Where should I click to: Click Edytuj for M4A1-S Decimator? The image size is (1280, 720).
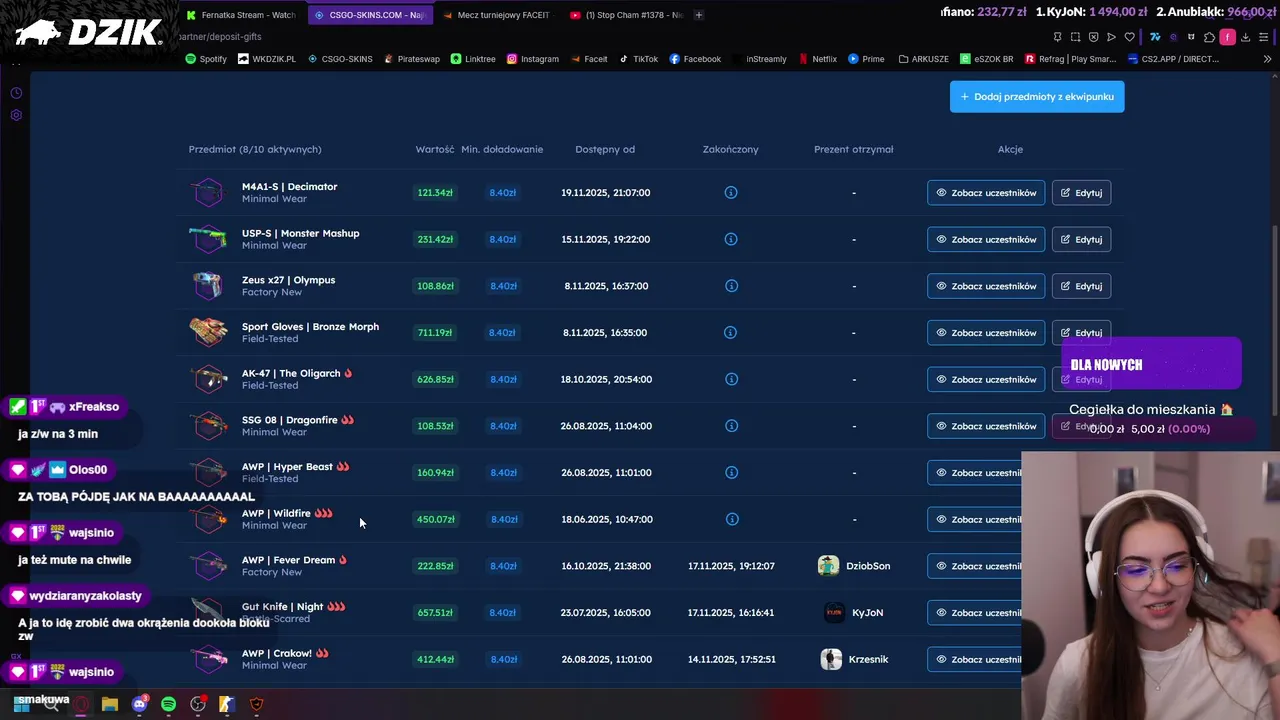coord(1081,192)
